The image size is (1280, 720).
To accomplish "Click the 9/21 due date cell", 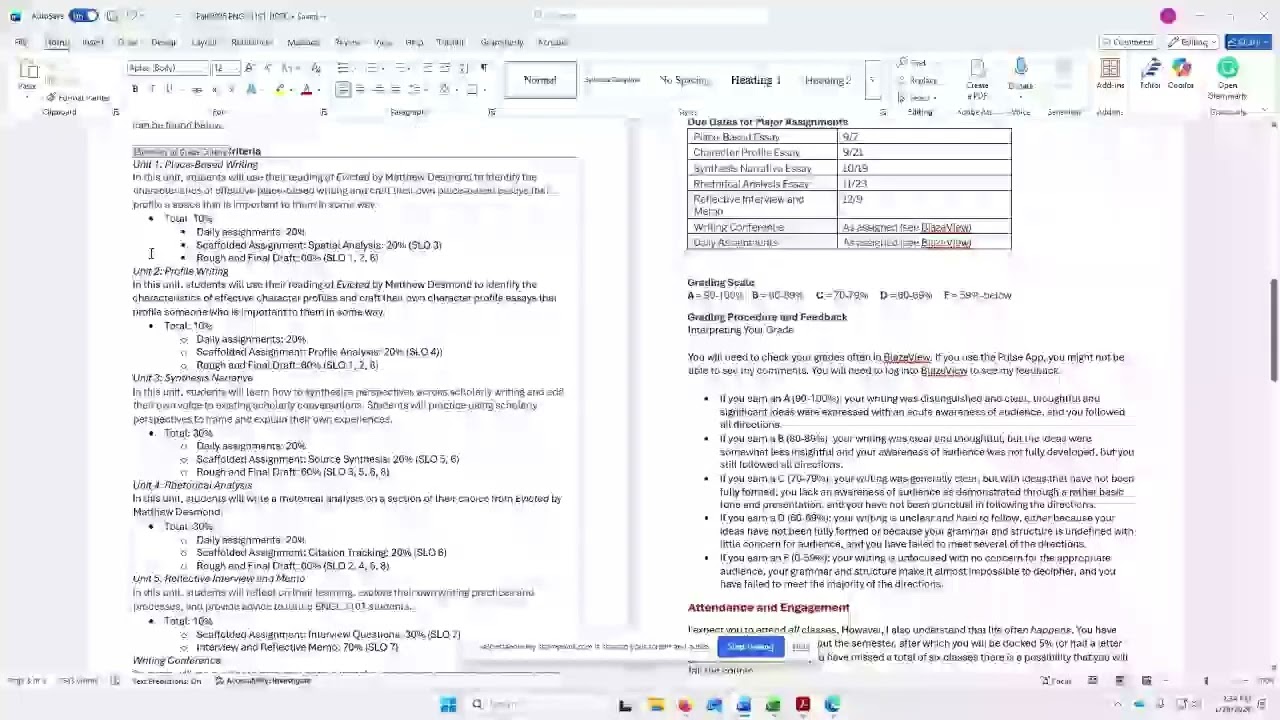I will (925, 152).
